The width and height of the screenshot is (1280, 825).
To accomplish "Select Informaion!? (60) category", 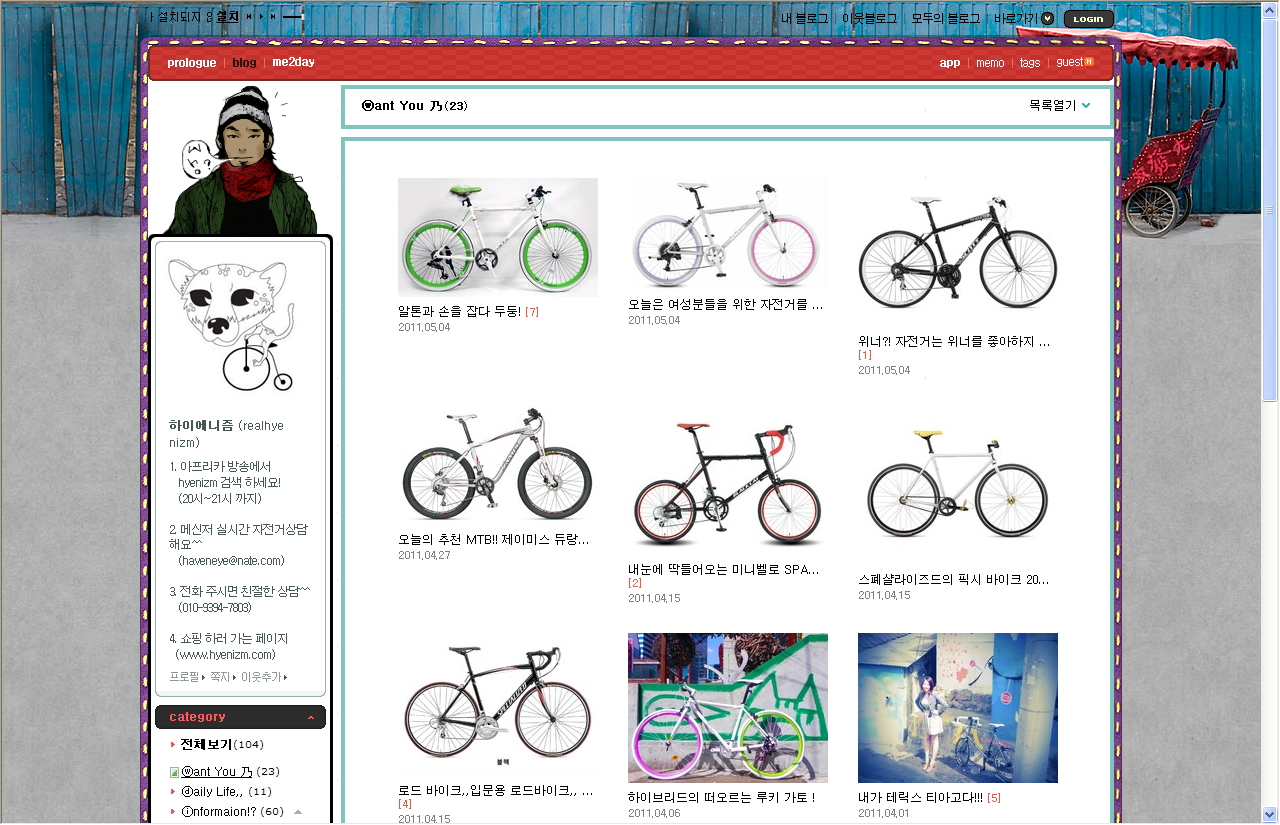I will tap(233, 811).
